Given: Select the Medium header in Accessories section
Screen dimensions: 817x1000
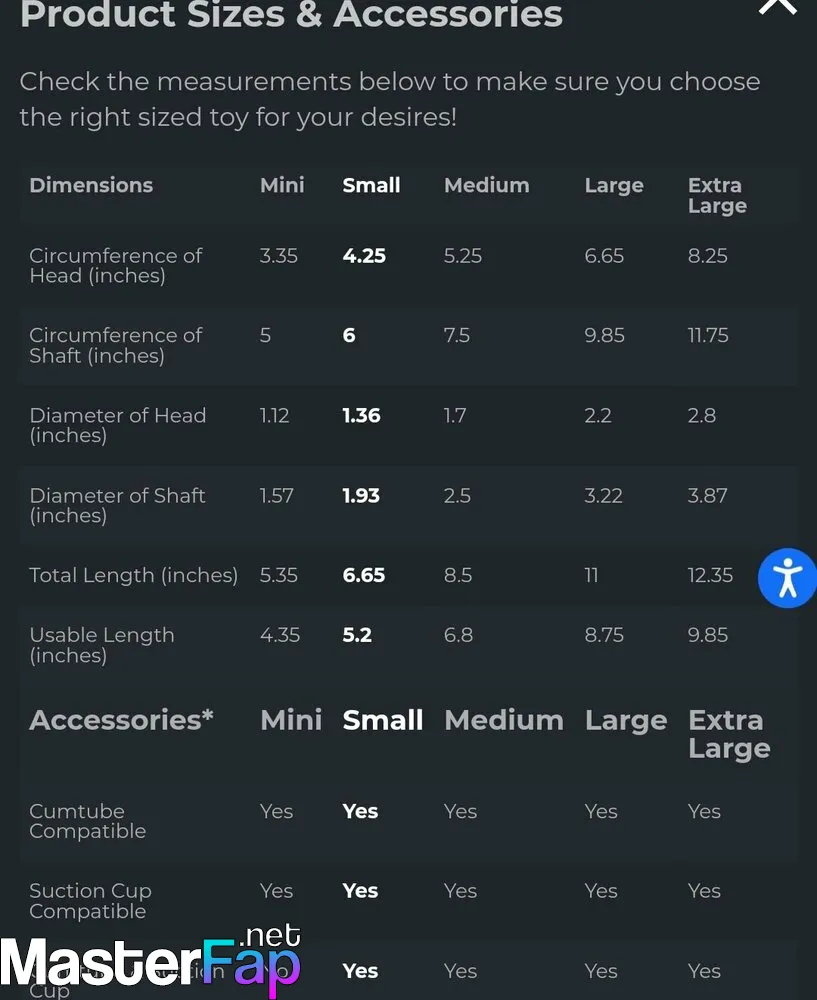Looking at the screenshot, I should click(x=504, y=720).
